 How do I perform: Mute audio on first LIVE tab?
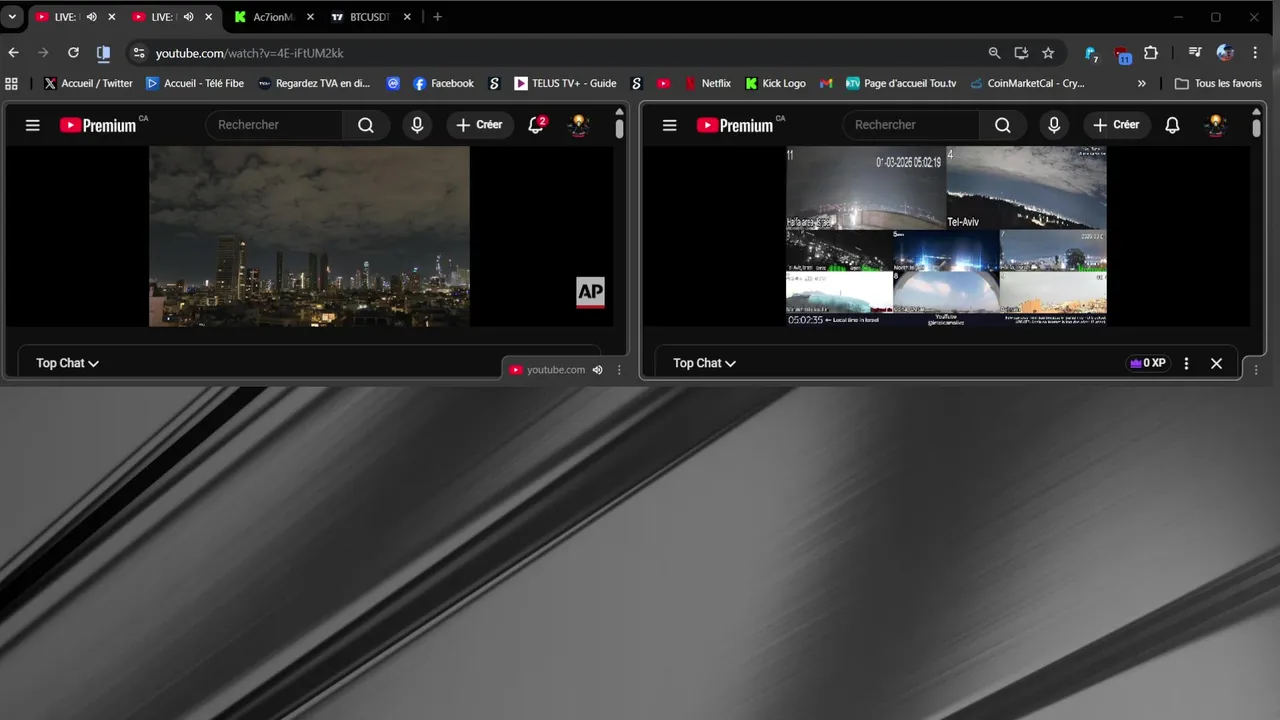[x=91, y=17]
